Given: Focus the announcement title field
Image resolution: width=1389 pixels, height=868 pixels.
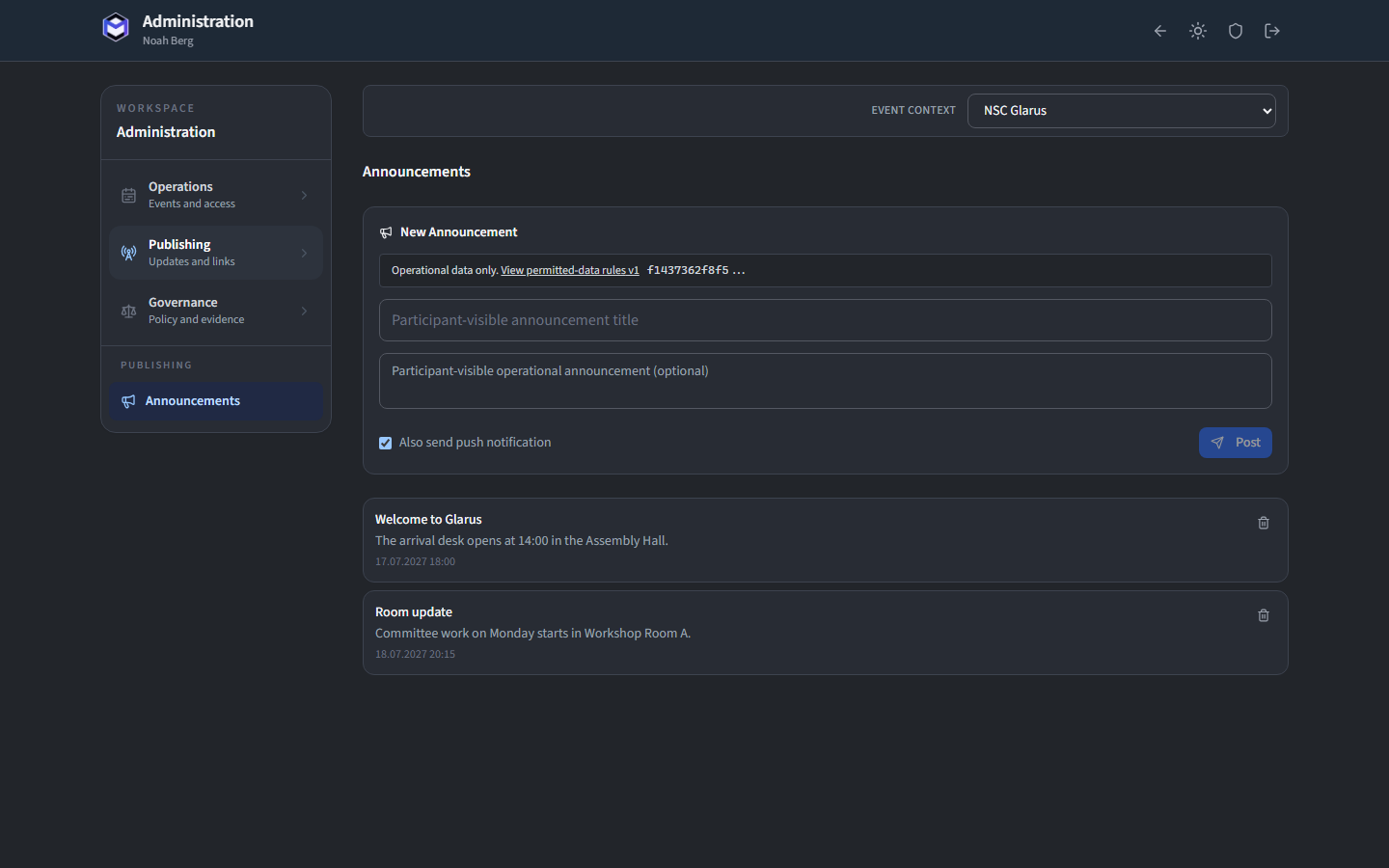Looking at the screenshot, I should click(826, 320).
